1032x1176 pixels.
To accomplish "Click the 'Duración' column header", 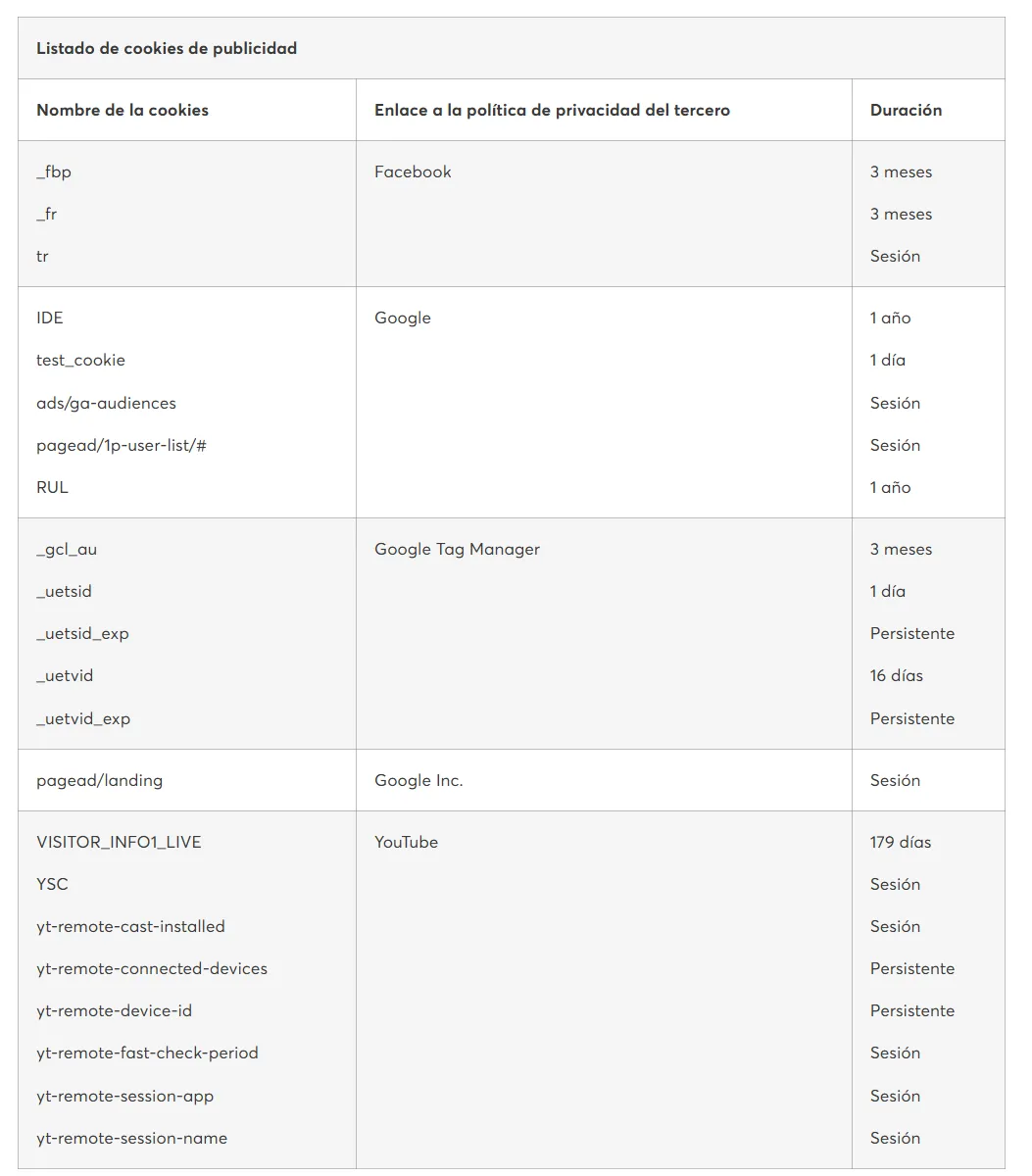I will coord(906,110).
